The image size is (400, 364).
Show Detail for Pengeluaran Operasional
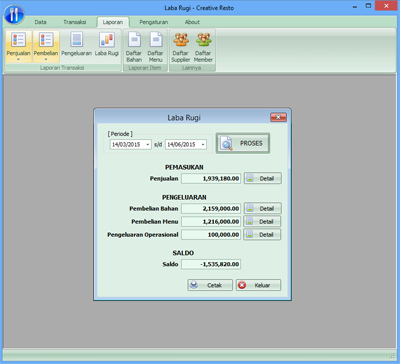pos(262,235)
